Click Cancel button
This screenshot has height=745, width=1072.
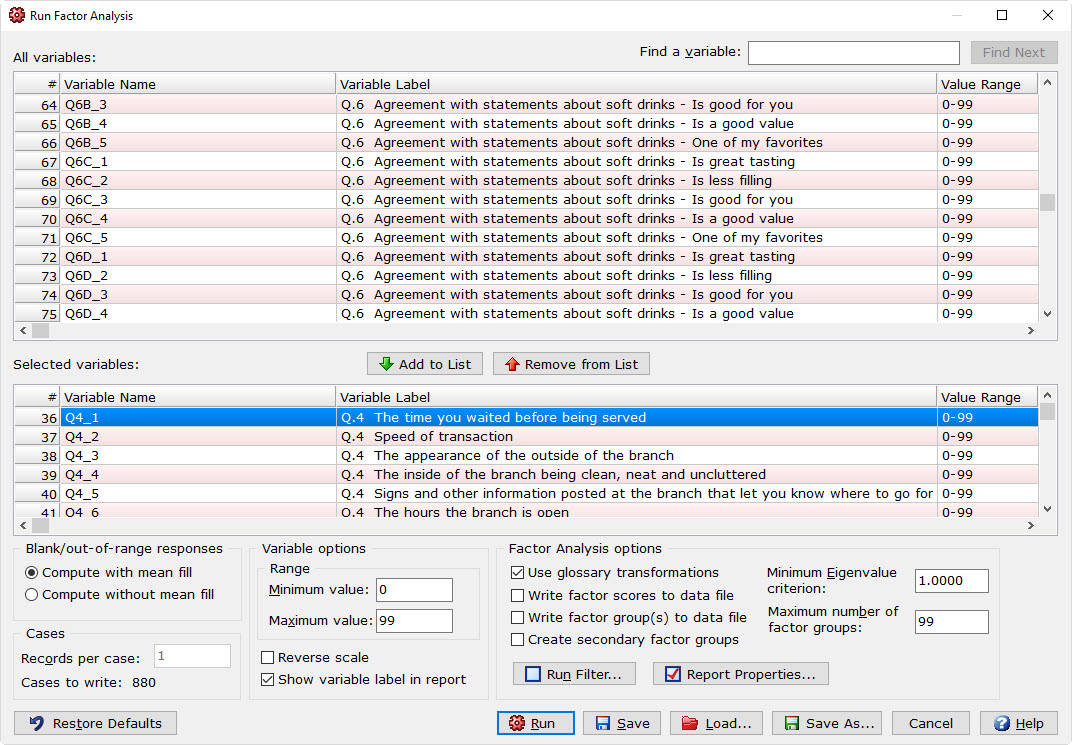[930, 723]
